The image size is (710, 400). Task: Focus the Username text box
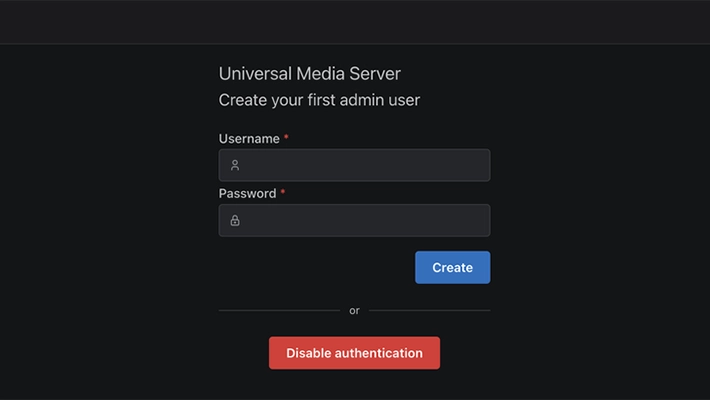click(x=355, y=165)
